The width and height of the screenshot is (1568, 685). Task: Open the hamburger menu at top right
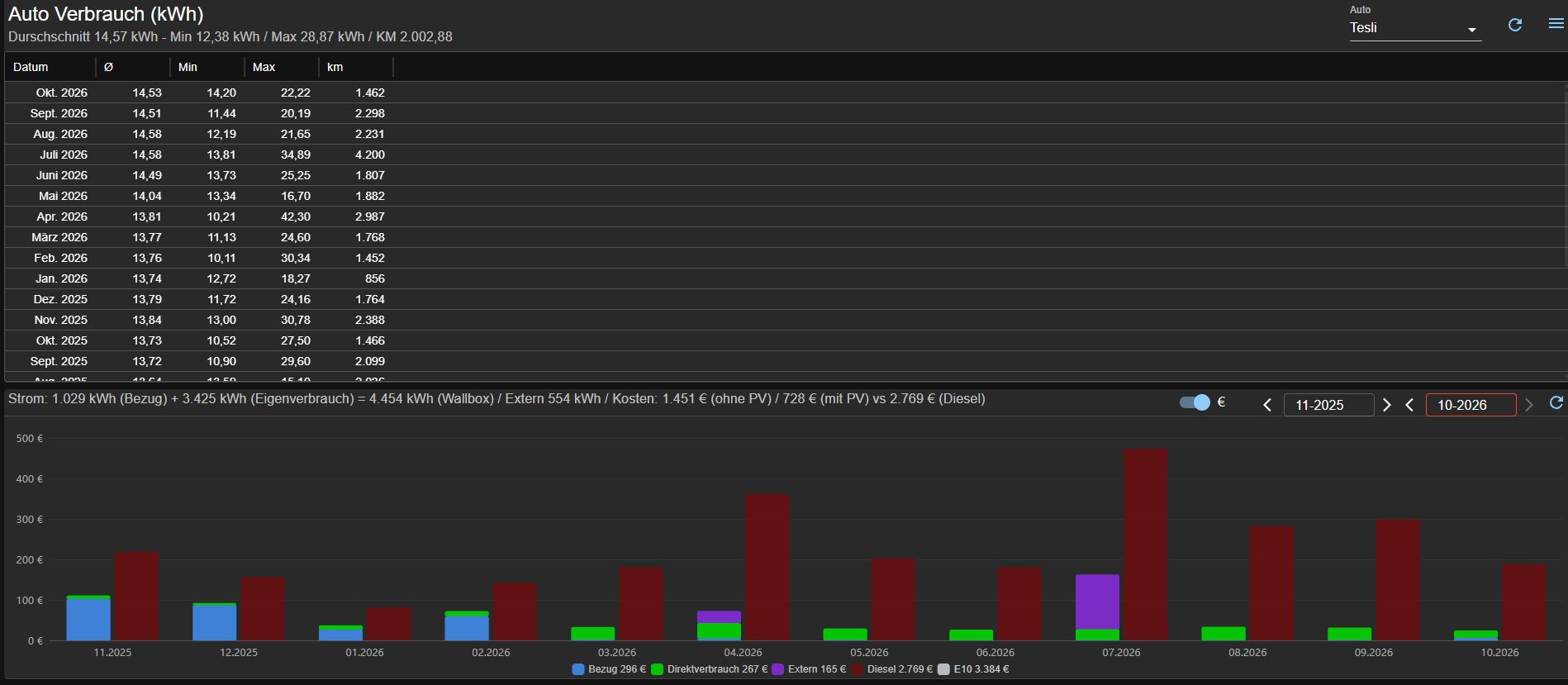(1556, 24)
